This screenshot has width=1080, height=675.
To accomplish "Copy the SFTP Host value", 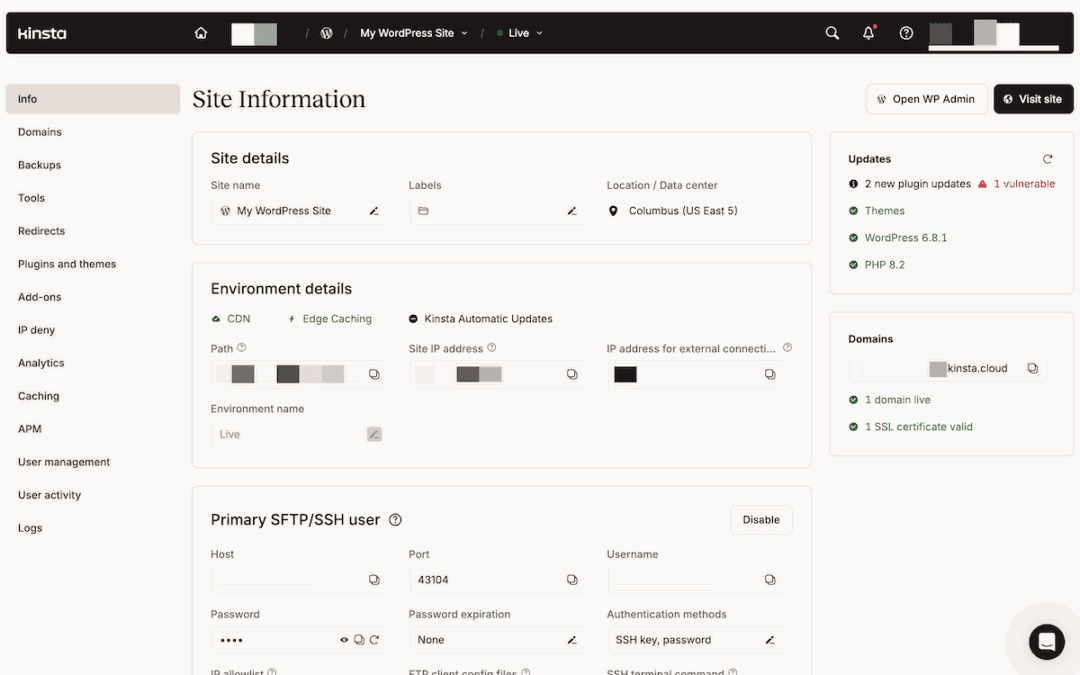I will pos(374,579).
